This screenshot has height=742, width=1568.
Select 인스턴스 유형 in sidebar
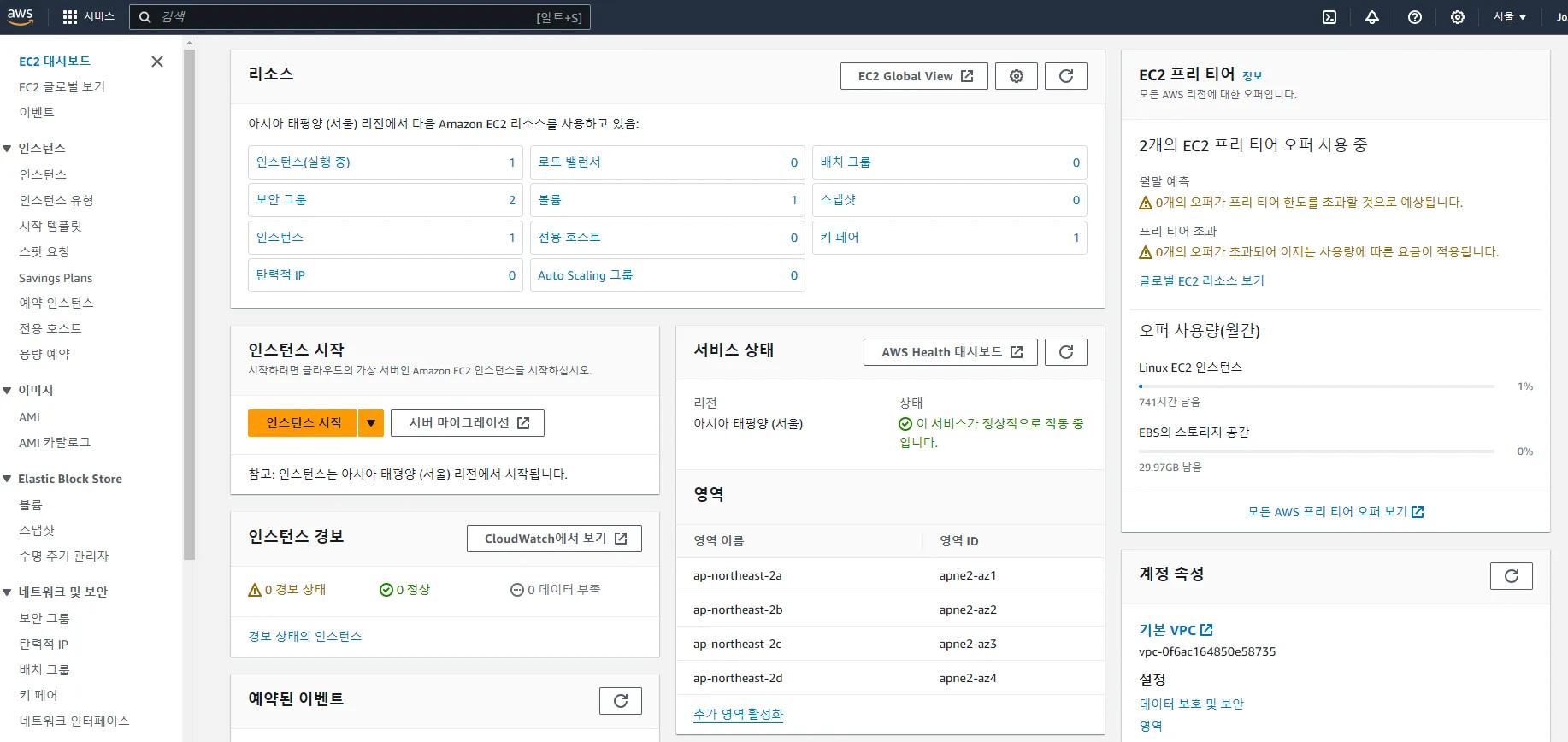(x=56, y=201)
